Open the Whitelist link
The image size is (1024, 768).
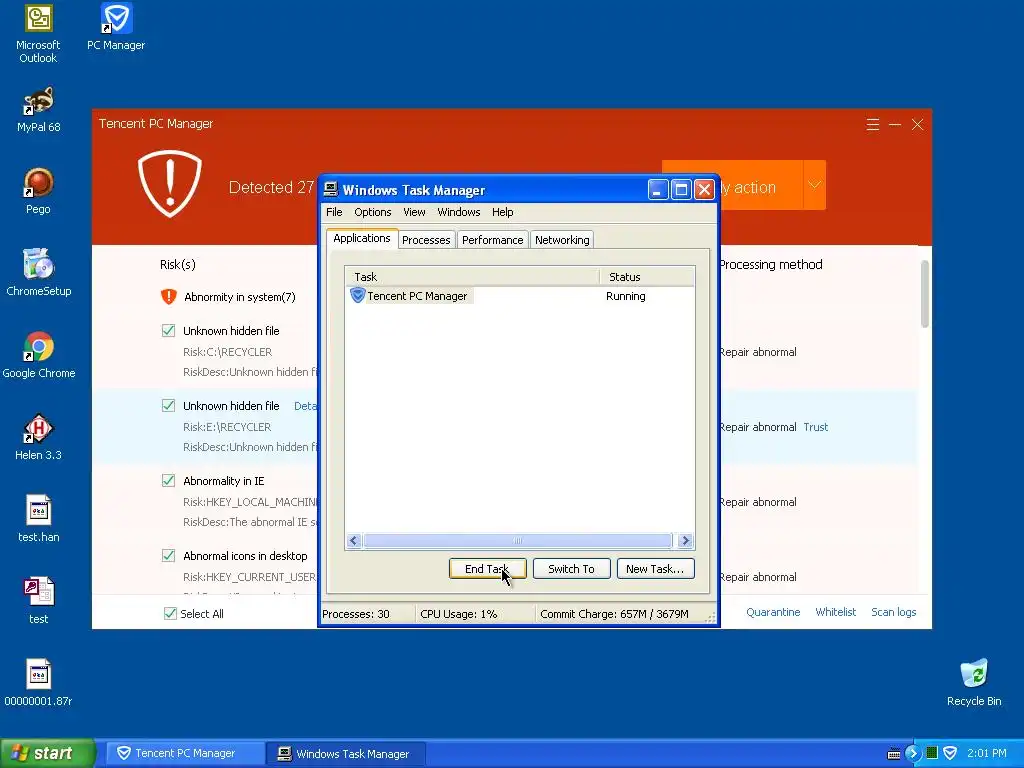point(835,612)
